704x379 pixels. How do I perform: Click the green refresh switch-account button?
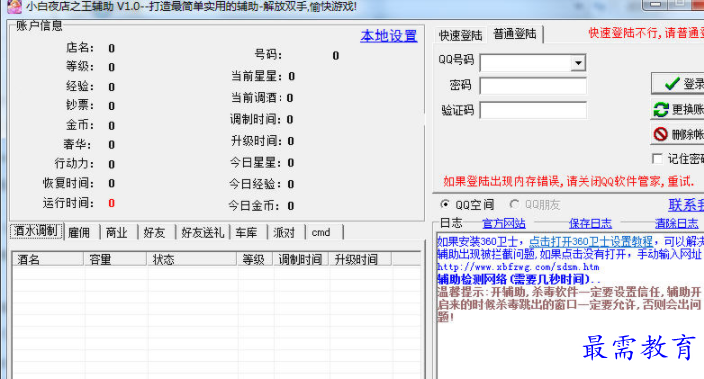(x=678, y=109)
